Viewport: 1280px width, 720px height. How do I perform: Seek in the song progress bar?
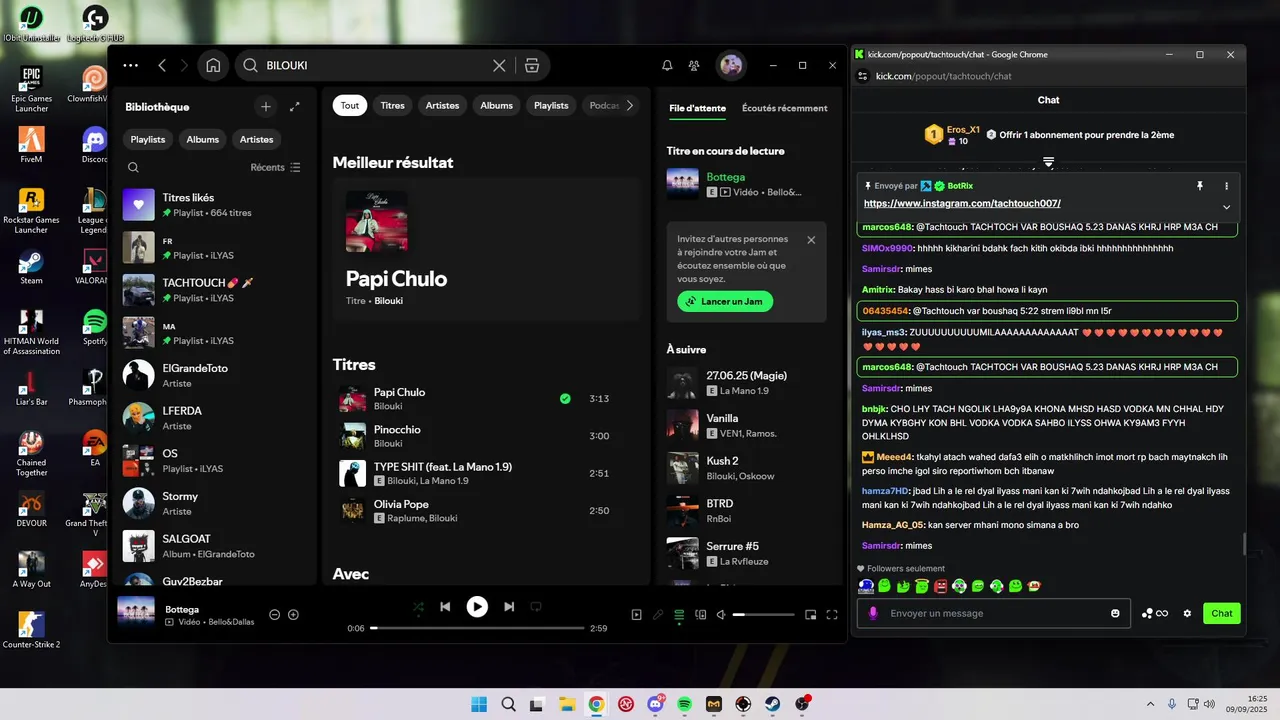pos(477,628)
